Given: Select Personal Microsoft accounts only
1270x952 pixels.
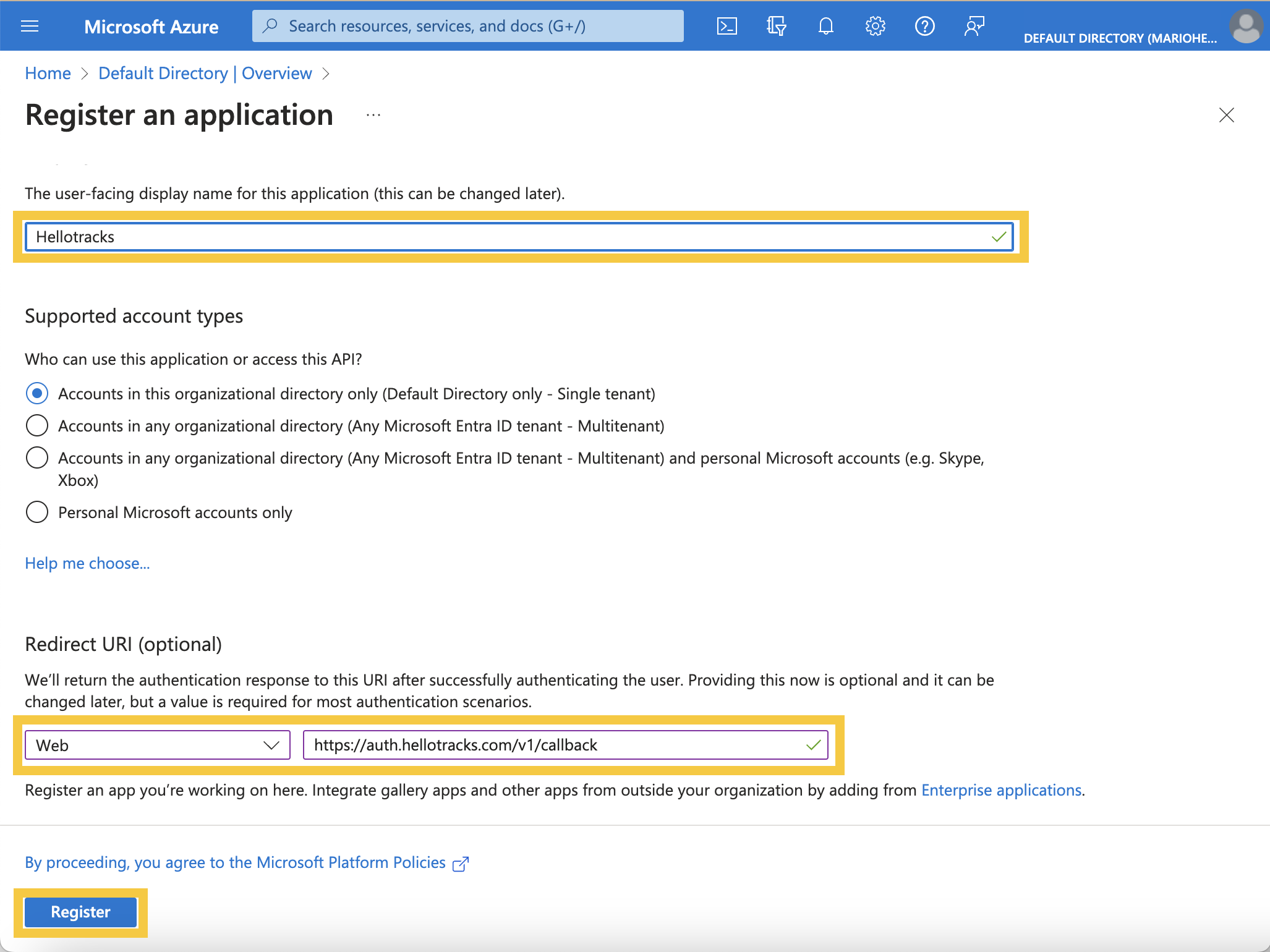Looking at the screenshot, I should (37, 512).
